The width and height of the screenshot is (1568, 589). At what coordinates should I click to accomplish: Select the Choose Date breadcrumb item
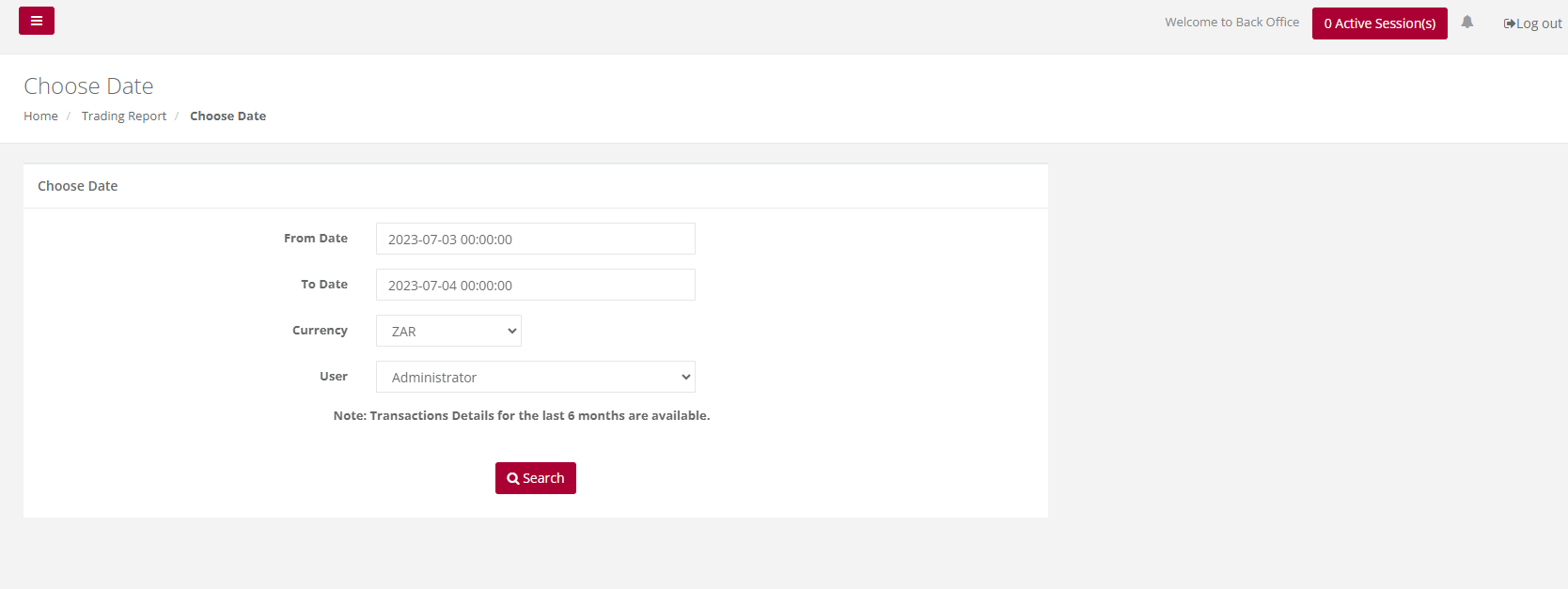(227, 116)
